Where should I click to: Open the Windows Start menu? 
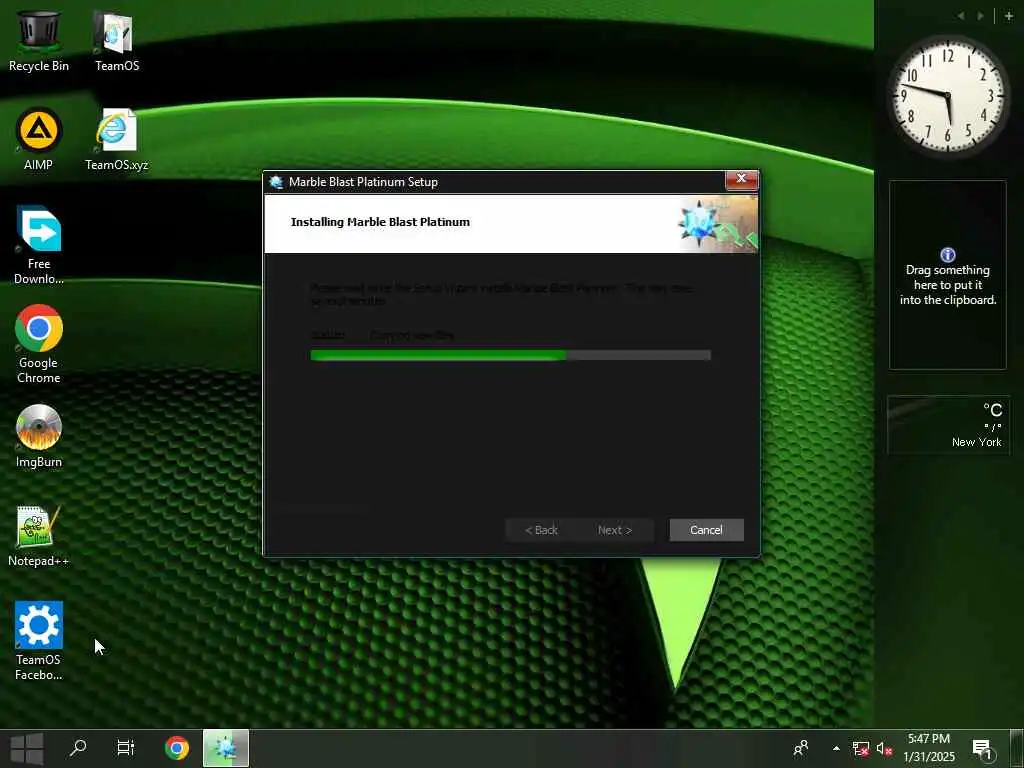[x=27, y=748]
